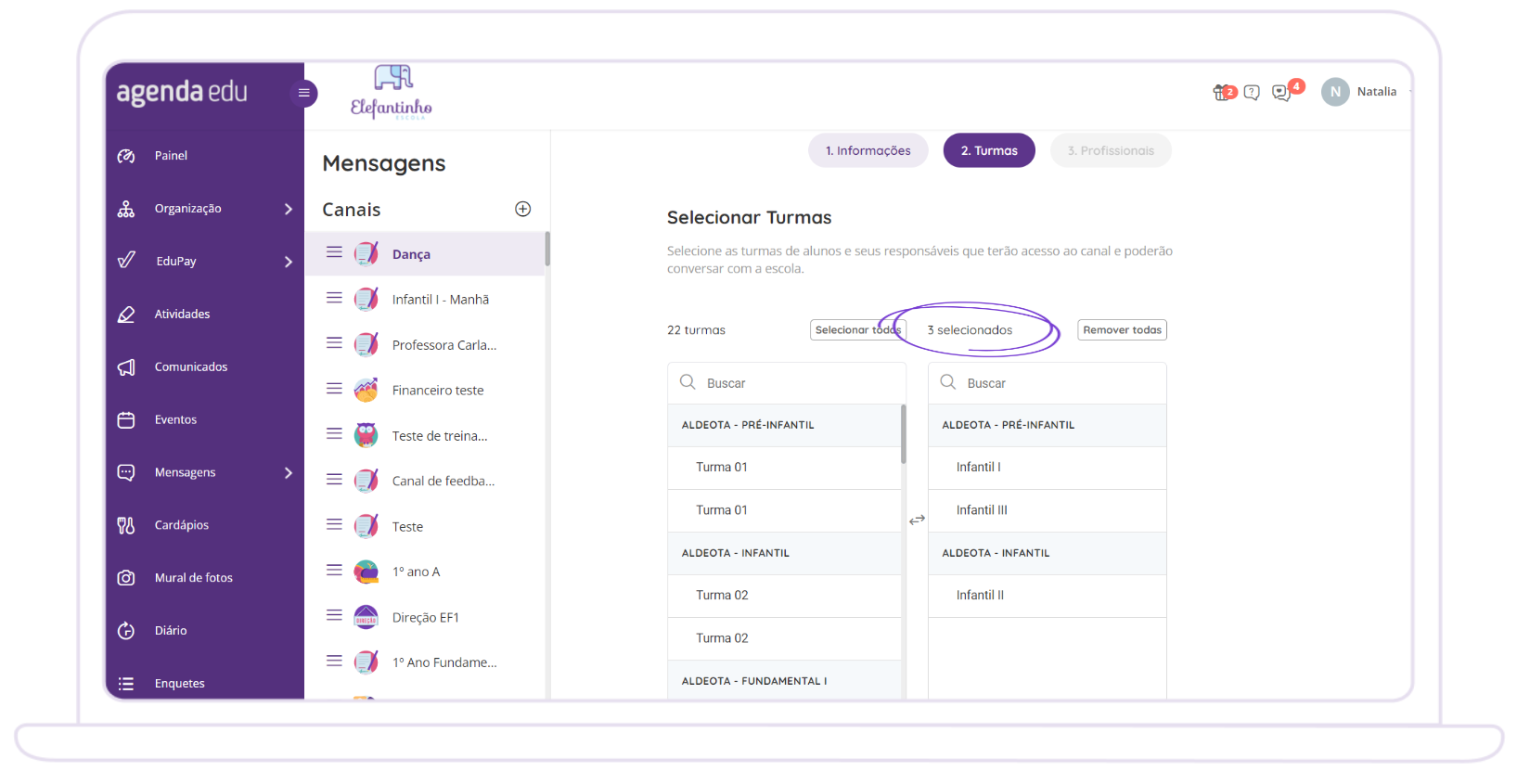Expand the EduPay submenu chevron
The image size is (1517, 784).
(289, 263)
